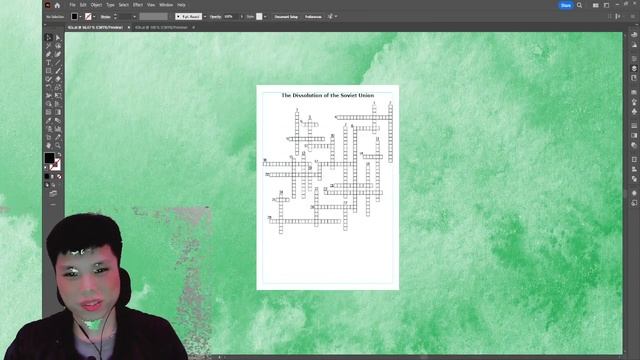
Task: Open the control bar stroke color dropdown
Action: [x=94, y=17]
